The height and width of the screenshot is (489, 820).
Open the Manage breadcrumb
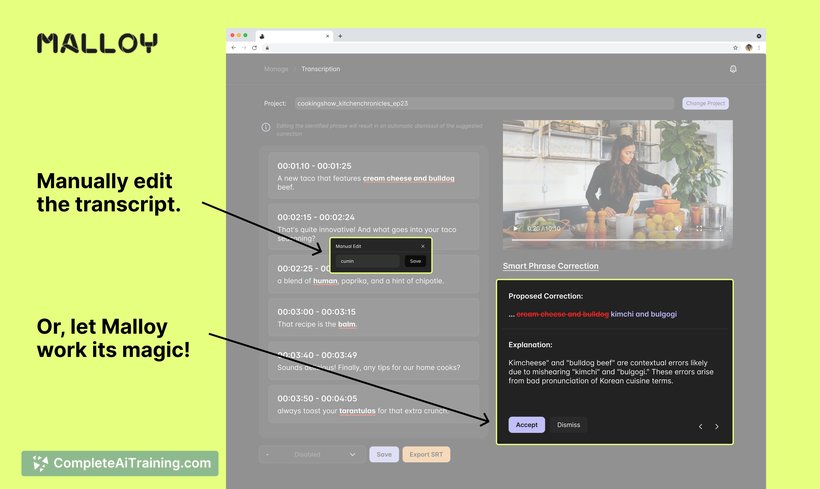click(x=276, y=69)
